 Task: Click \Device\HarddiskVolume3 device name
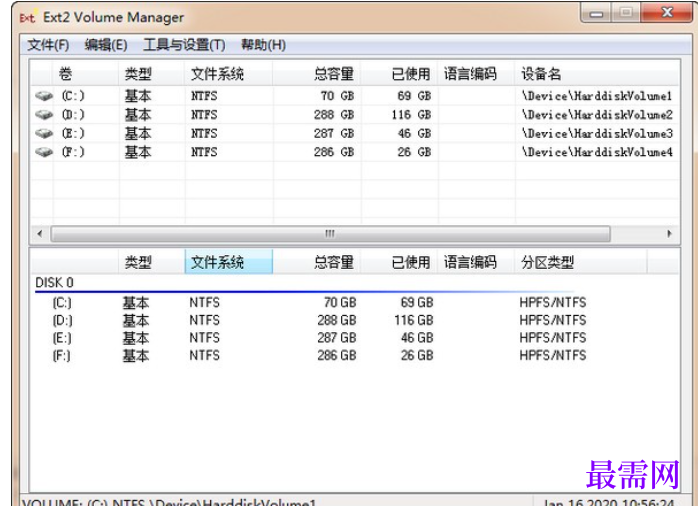pyautogui.click(x=597, y=133)
